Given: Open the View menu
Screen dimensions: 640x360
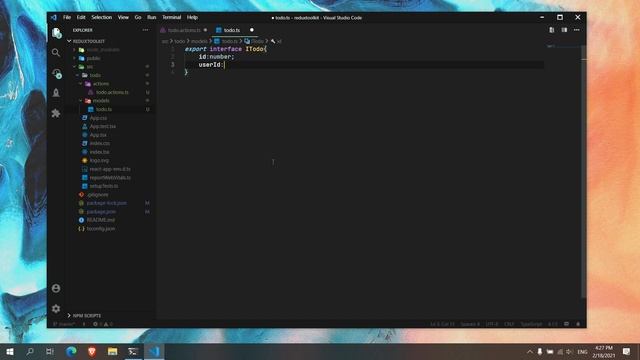Looking at the screenshot, I should [123, 18].
